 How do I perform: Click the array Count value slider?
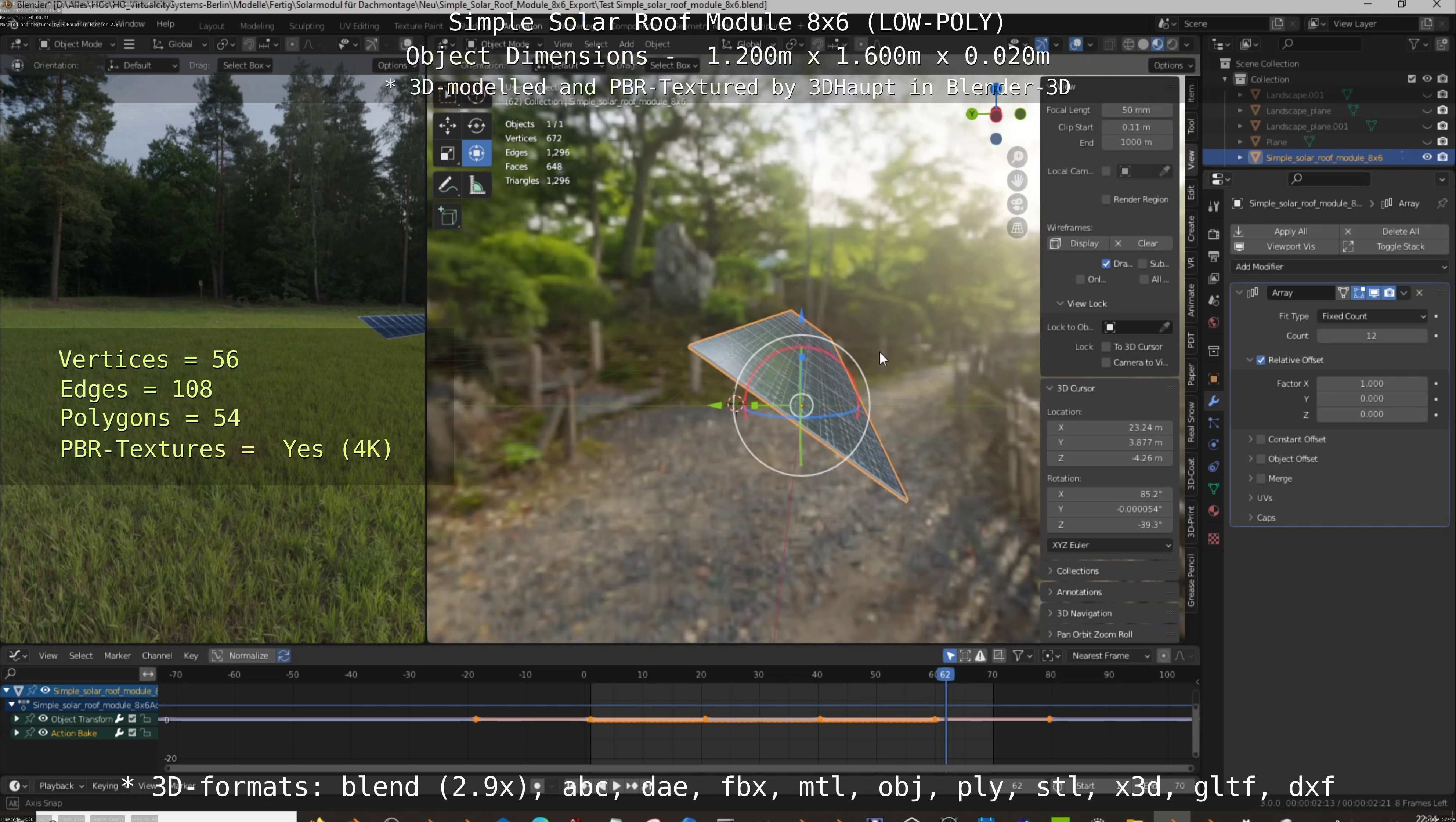1371,336
